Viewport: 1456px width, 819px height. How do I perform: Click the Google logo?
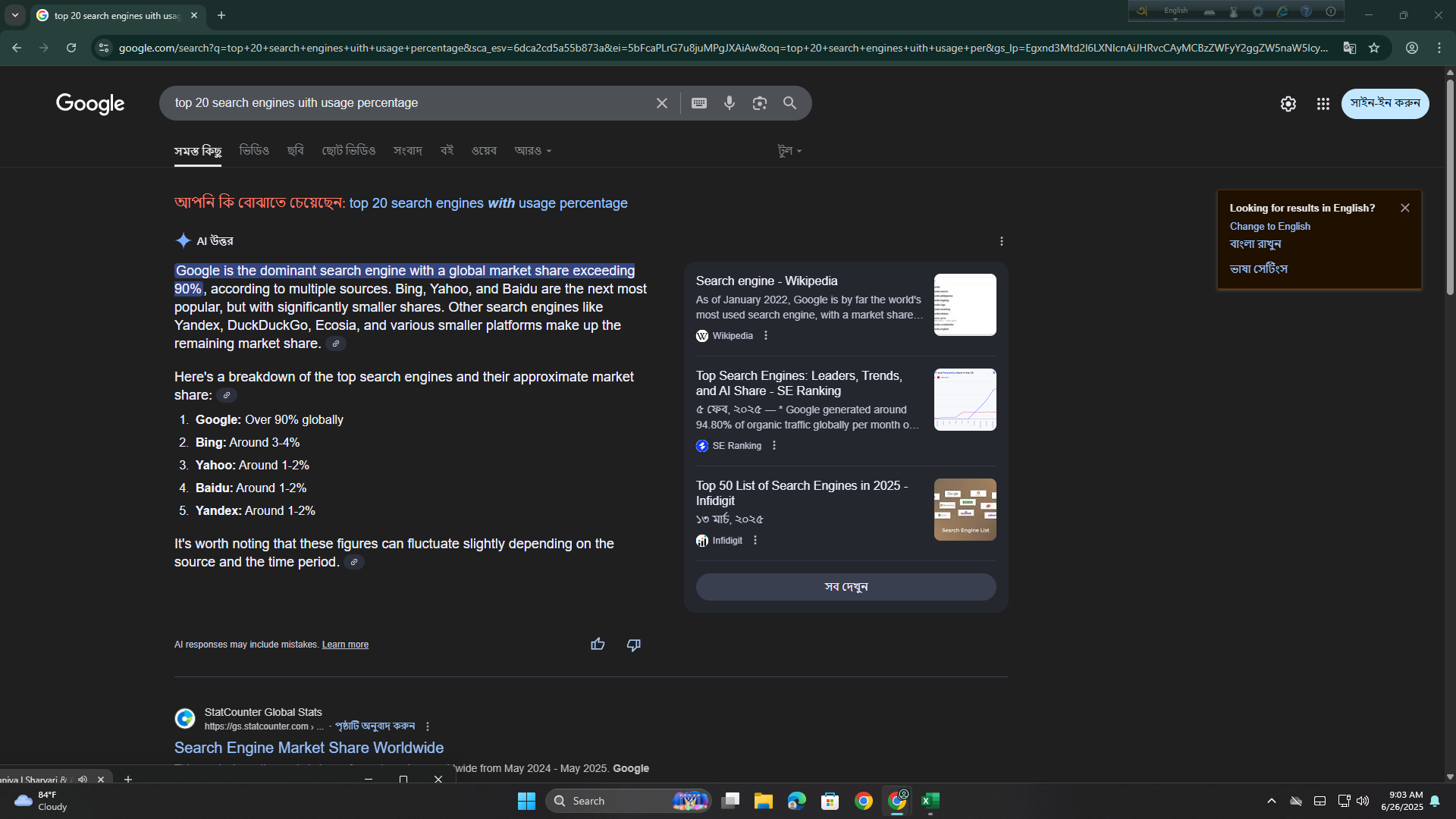click(90, 104)
